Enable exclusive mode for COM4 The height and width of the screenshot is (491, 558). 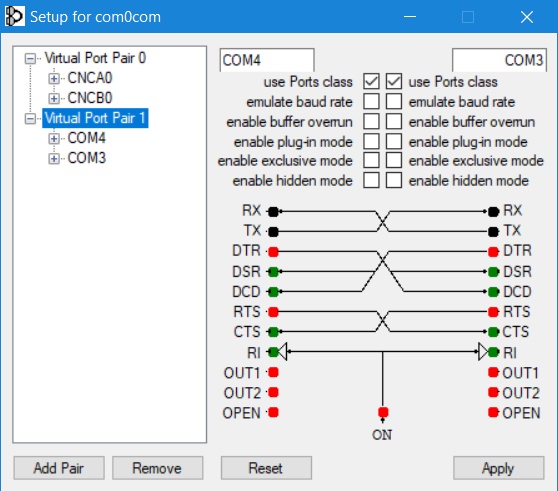(x=371, y=160)
